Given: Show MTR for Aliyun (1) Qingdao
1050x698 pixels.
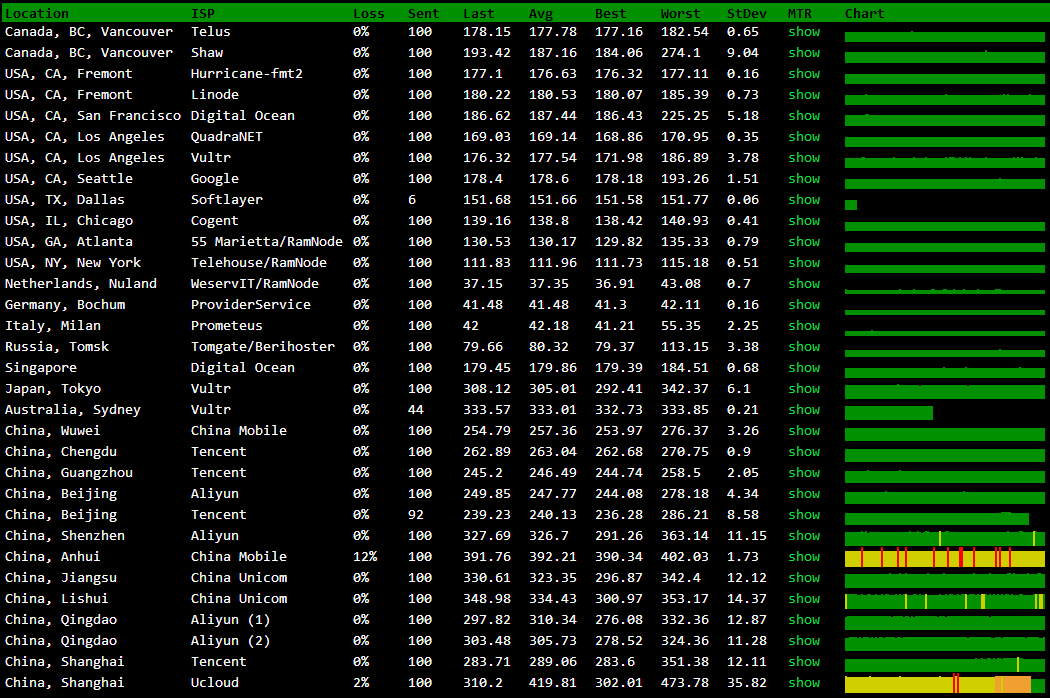Looking at the screenshot, I should (x=804, y=619).
